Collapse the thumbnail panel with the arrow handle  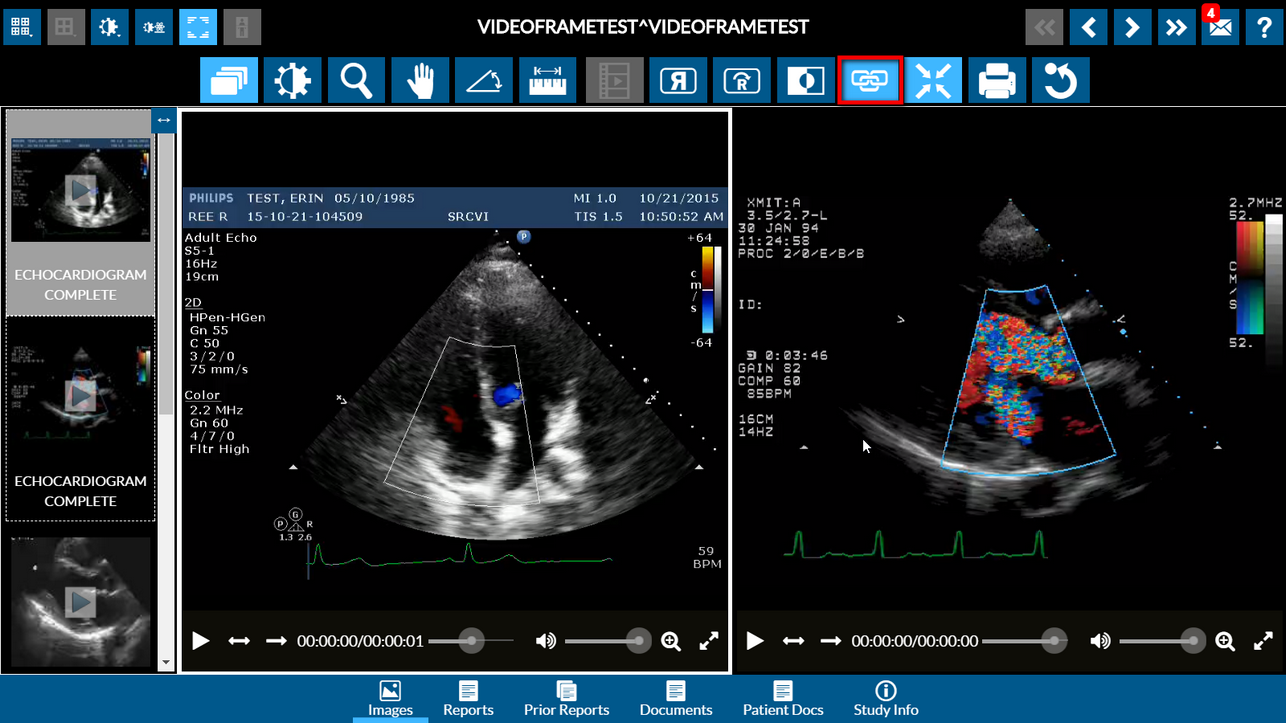[164, 120]
